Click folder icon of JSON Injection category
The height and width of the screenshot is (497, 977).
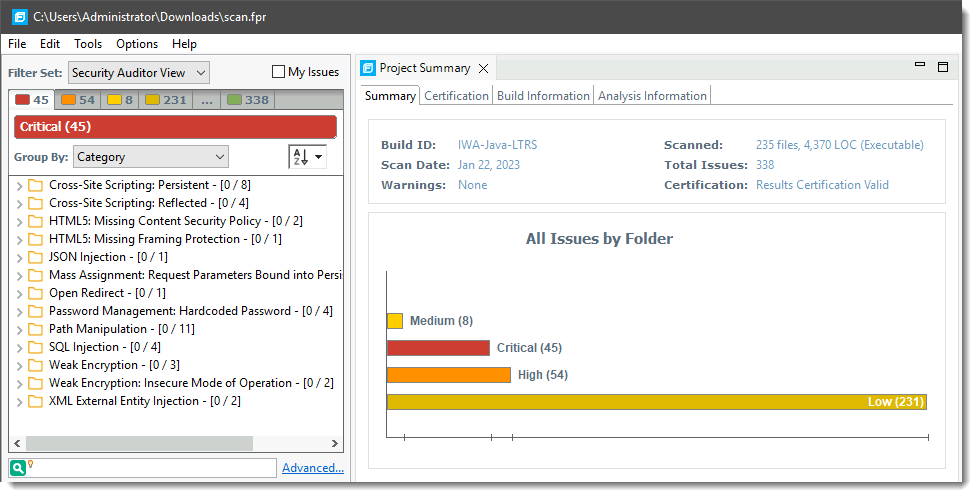tap(36, 257)
